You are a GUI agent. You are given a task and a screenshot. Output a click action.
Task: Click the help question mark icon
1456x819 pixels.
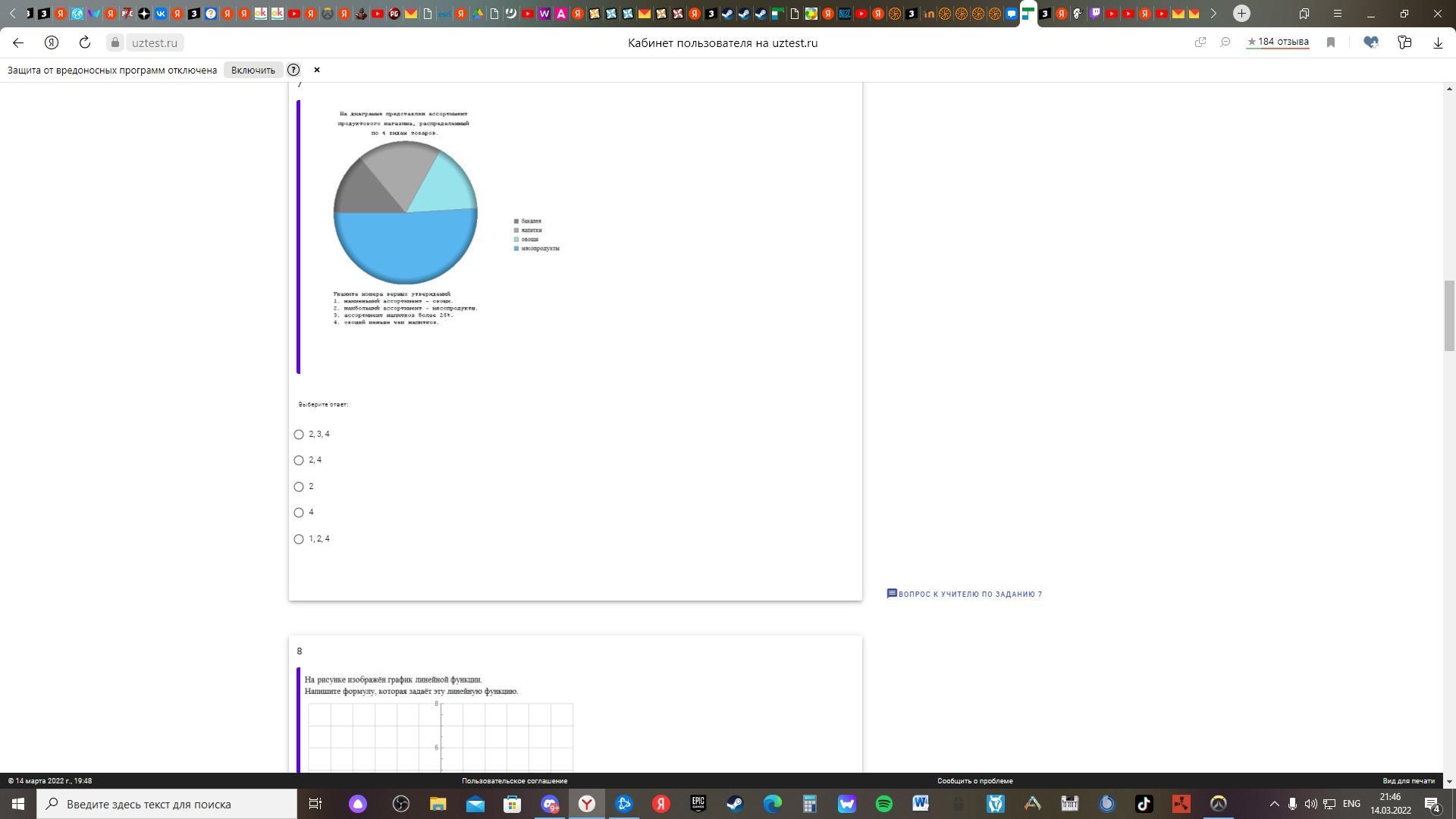coord(293,70)
